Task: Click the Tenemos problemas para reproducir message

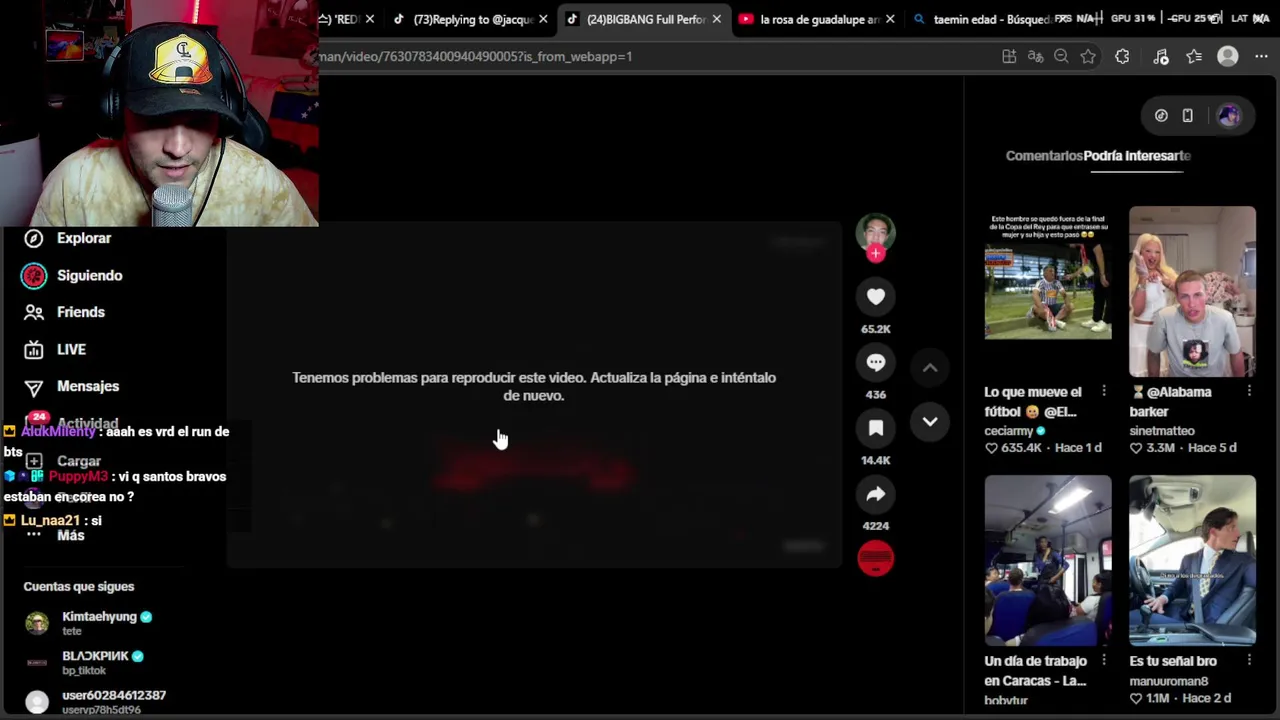Action: pos(534,386)
